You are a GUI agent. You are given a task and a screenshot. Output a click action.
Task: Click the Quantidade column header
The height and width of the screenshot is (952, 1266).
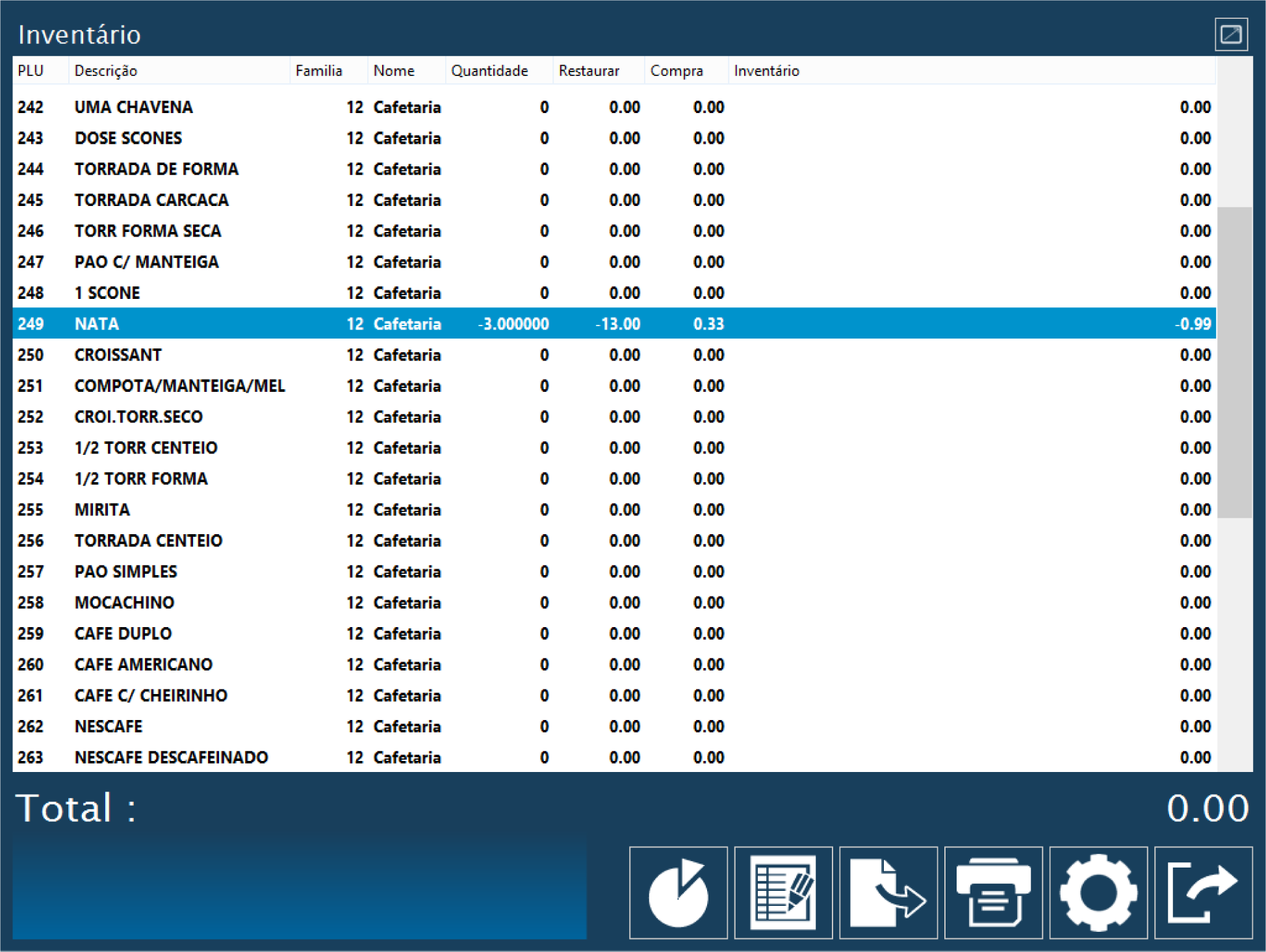pos(489,71)
